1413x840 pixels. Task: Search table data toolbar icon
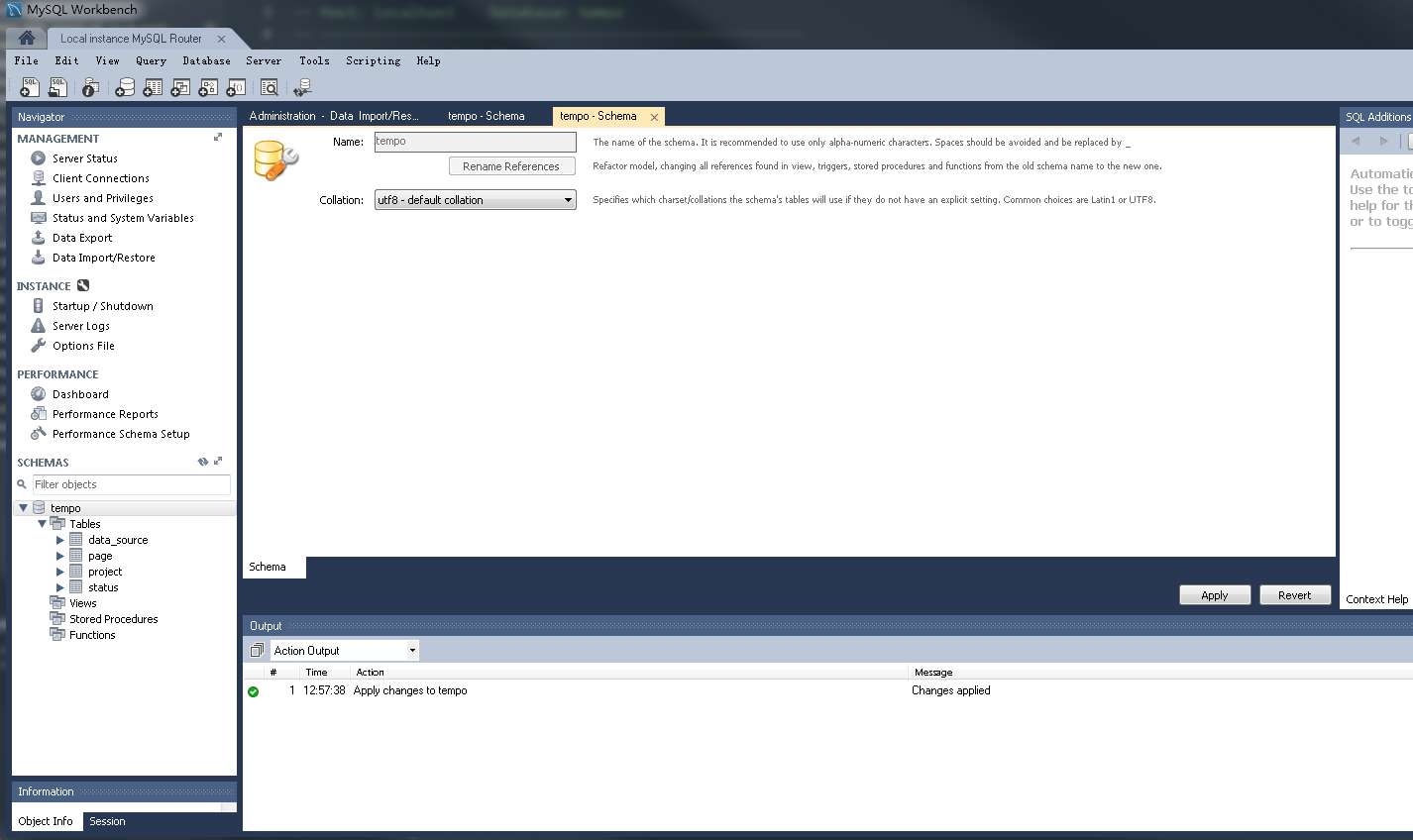[x=269, y=88]
